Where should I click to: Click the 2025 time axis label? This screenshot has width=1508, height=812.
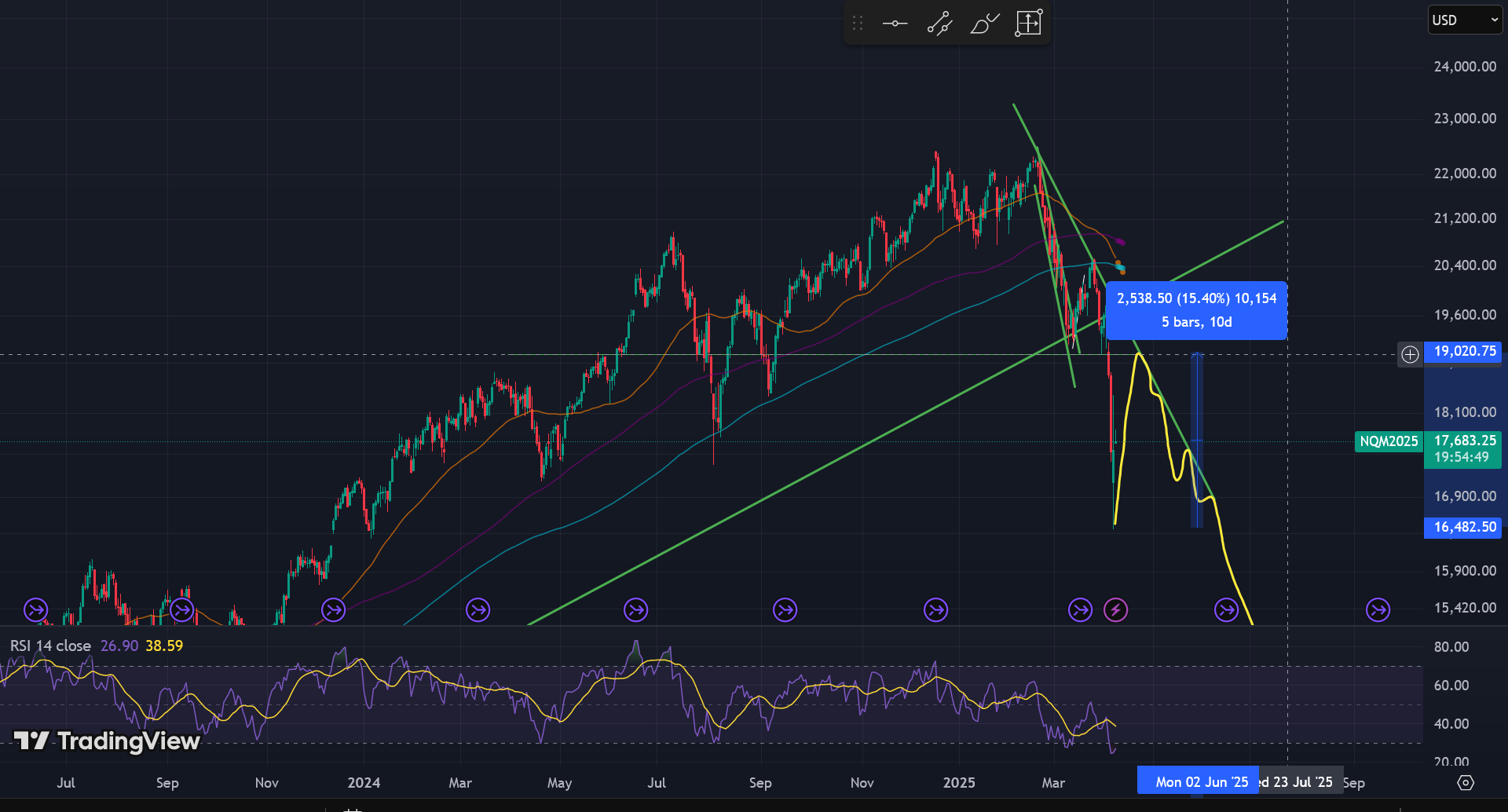click(x=959, y=782)
